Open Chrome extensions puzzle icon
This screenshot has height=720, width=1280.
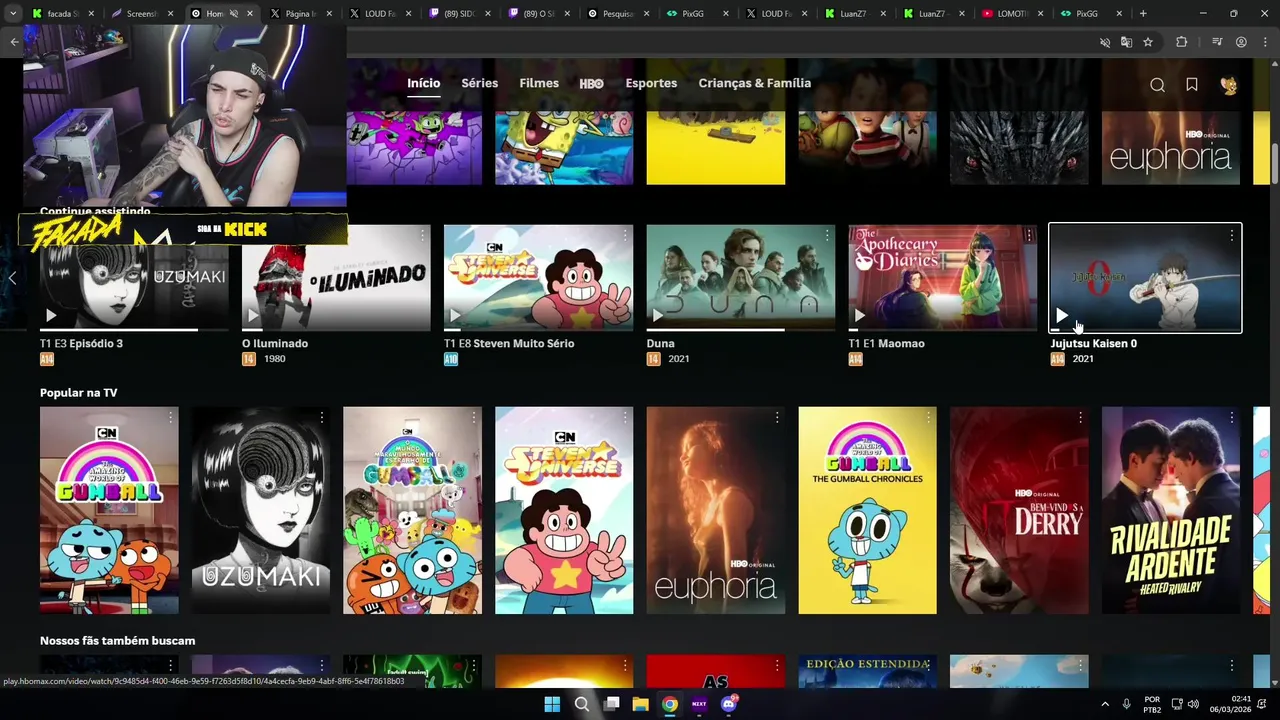(x=1182, y=42)
